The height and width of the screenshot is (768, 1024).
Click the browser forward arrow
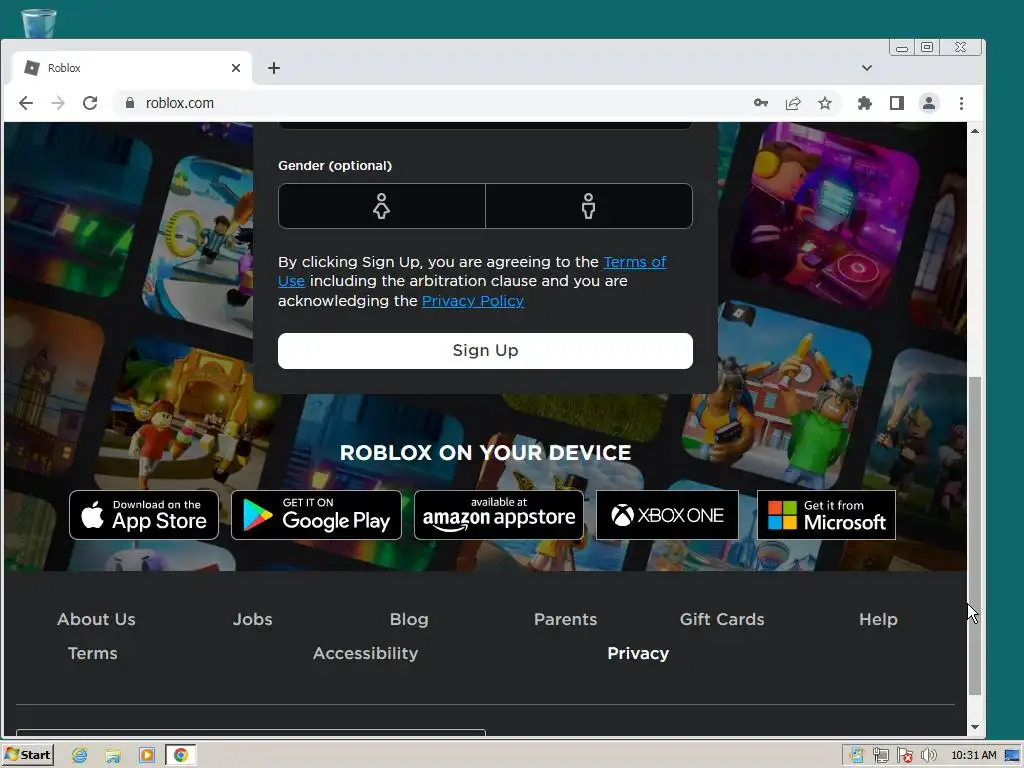point(58,103)
